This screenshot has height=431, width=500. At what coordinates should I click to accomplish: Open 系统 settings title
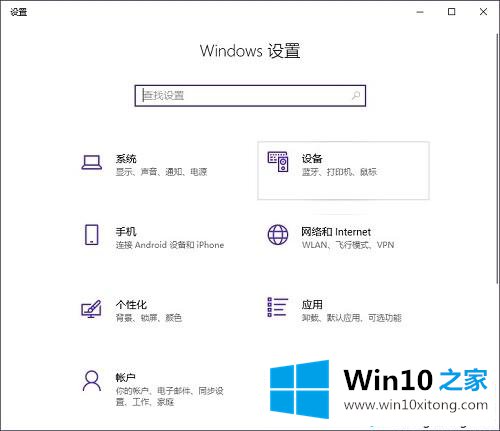(126, 159)
